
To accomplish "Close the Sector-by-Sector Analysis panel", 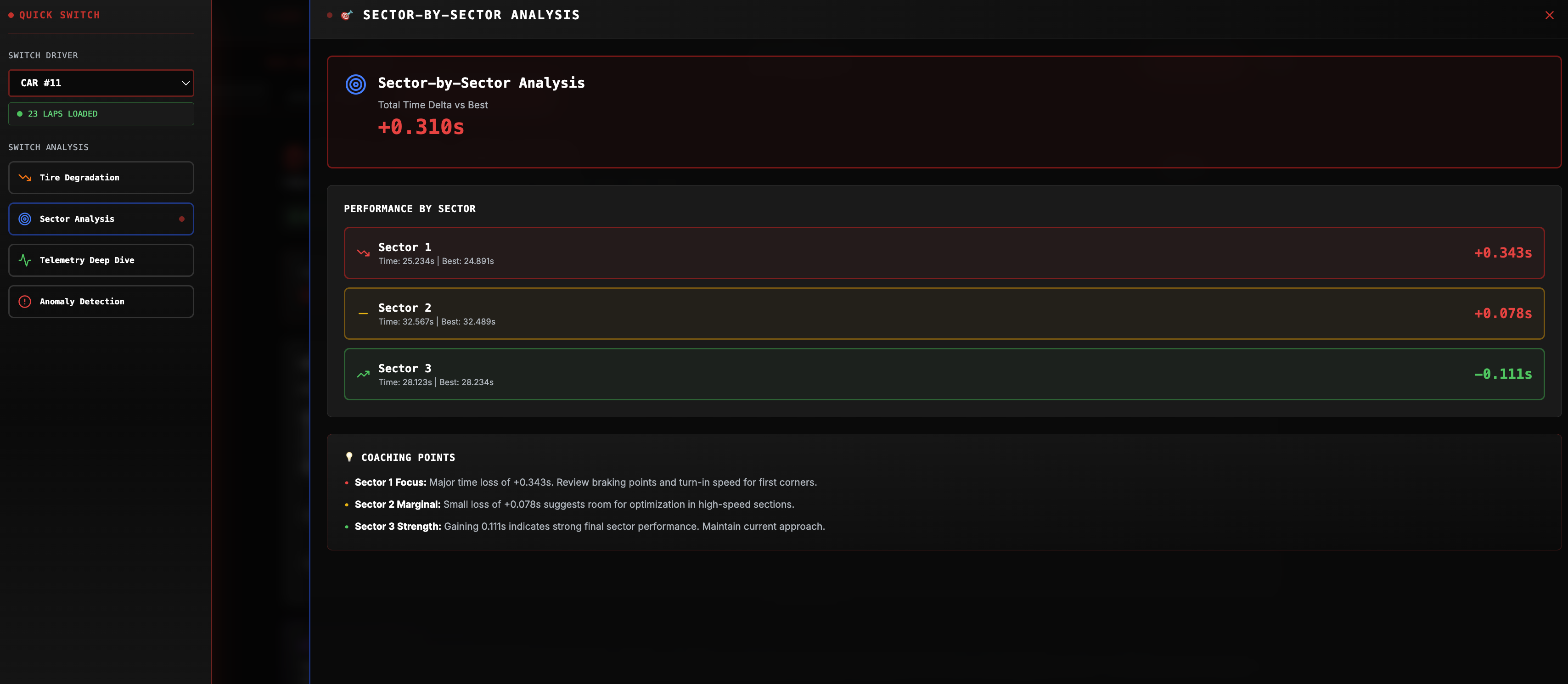I will [1549, 15].
